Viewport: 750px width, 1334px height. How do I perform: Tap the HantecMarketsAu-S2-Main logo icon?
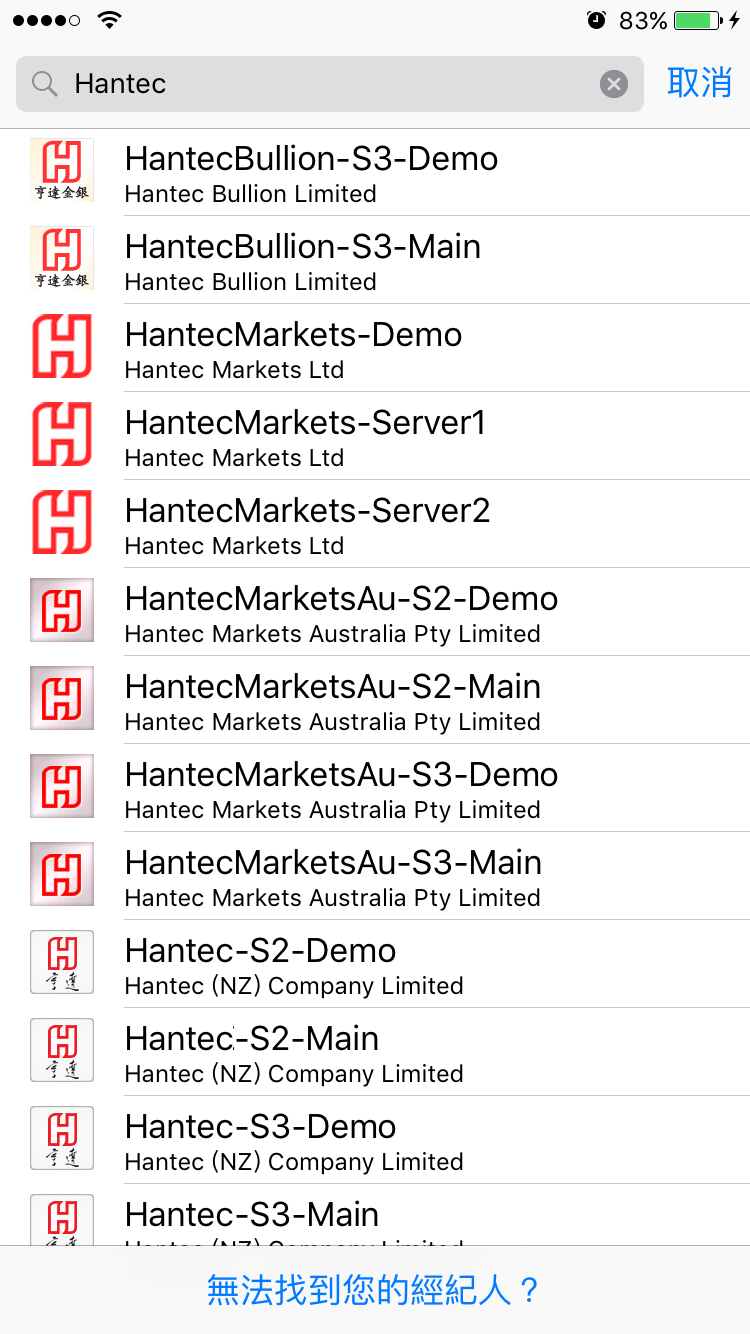pyautogui.click(x=62, y=699)
